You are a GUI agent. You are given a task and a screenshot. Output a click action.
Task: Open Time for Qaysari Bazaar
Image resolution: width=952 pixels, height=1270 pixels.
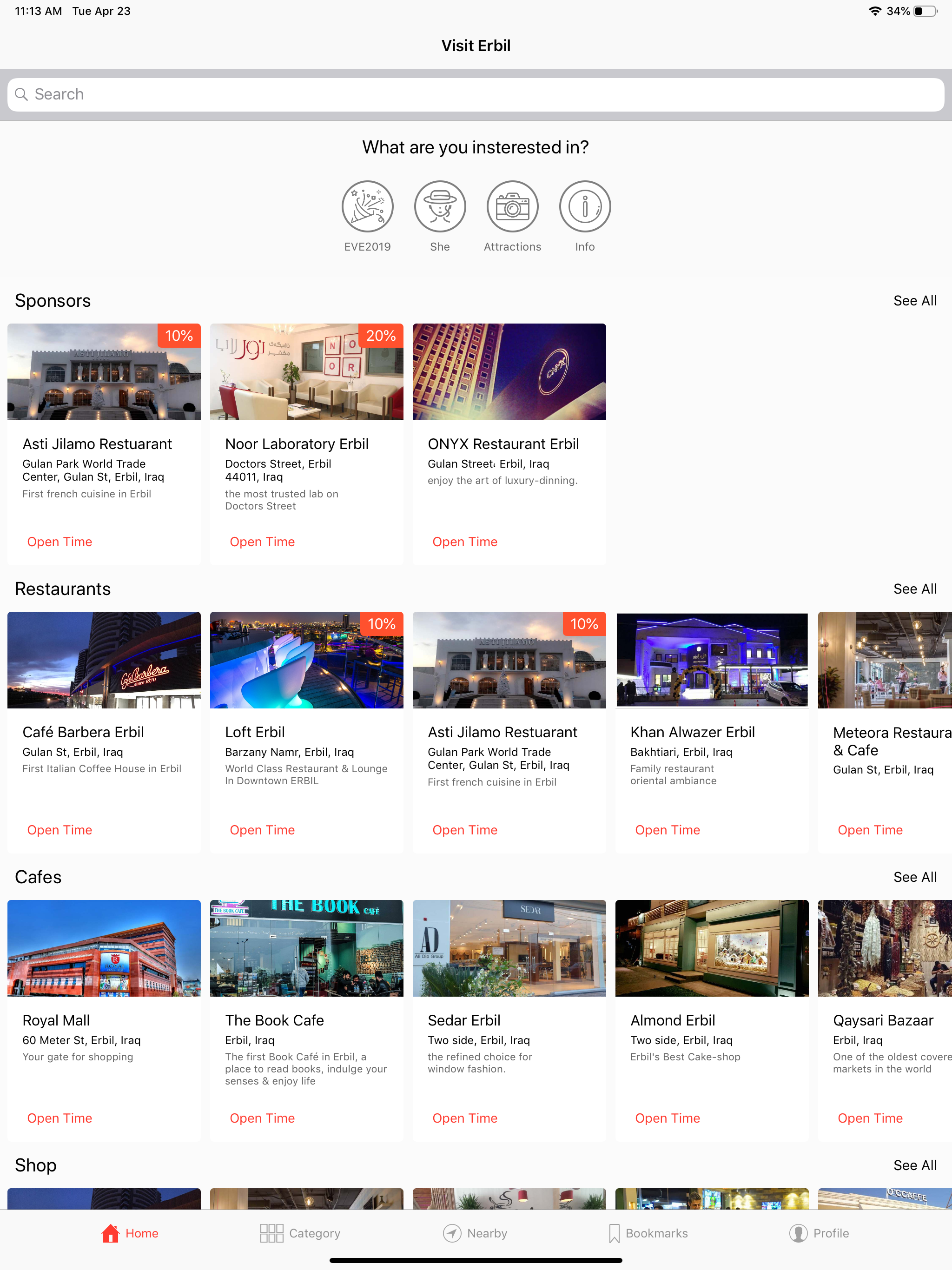tap(871, 1118)
